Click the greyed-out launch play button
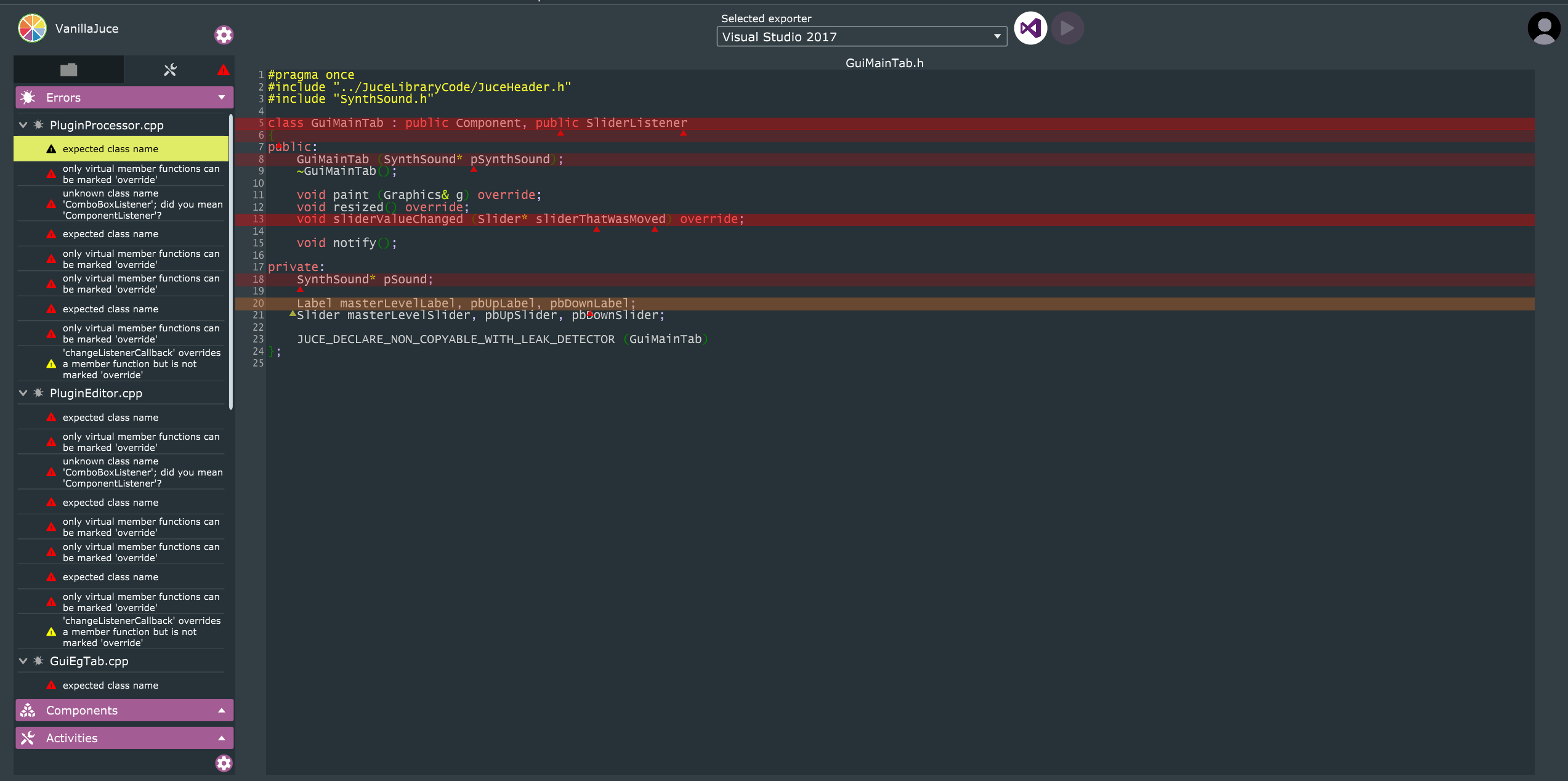This screenshot has width=1568, height=781. coord(1067,28)
